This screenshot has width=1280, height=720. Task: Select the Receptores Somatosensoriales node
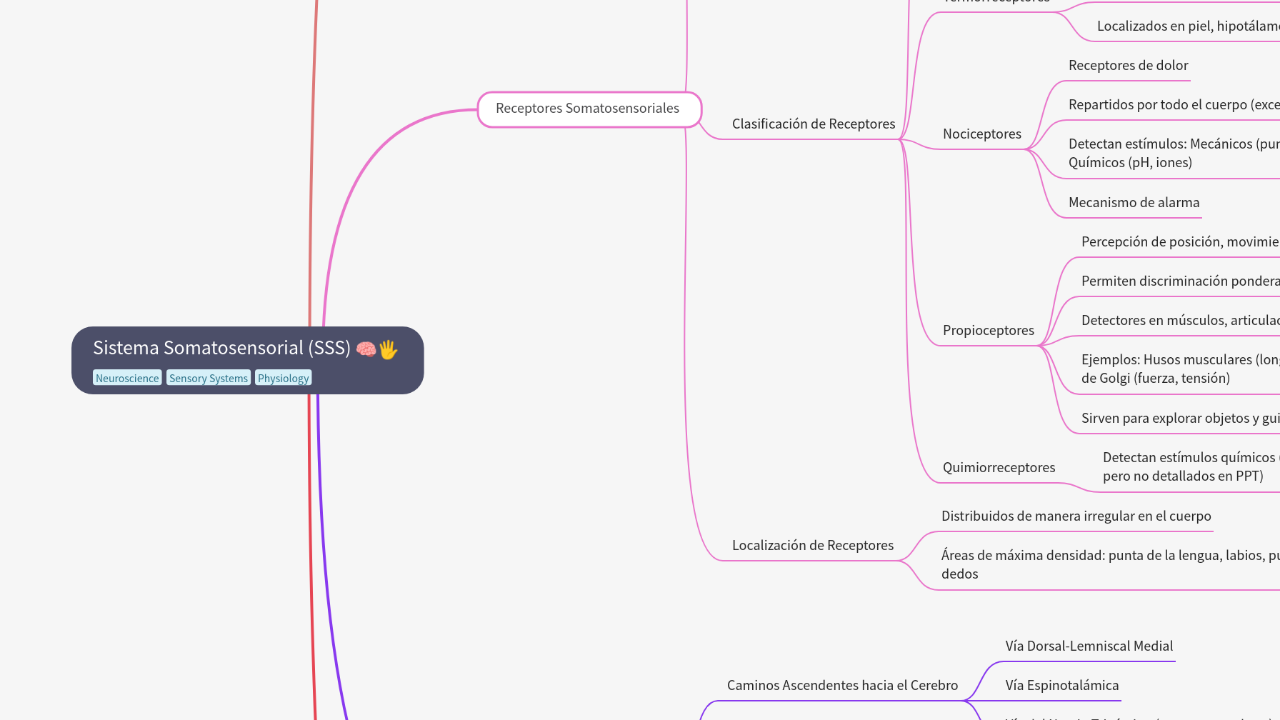click(x=588, y=109)
